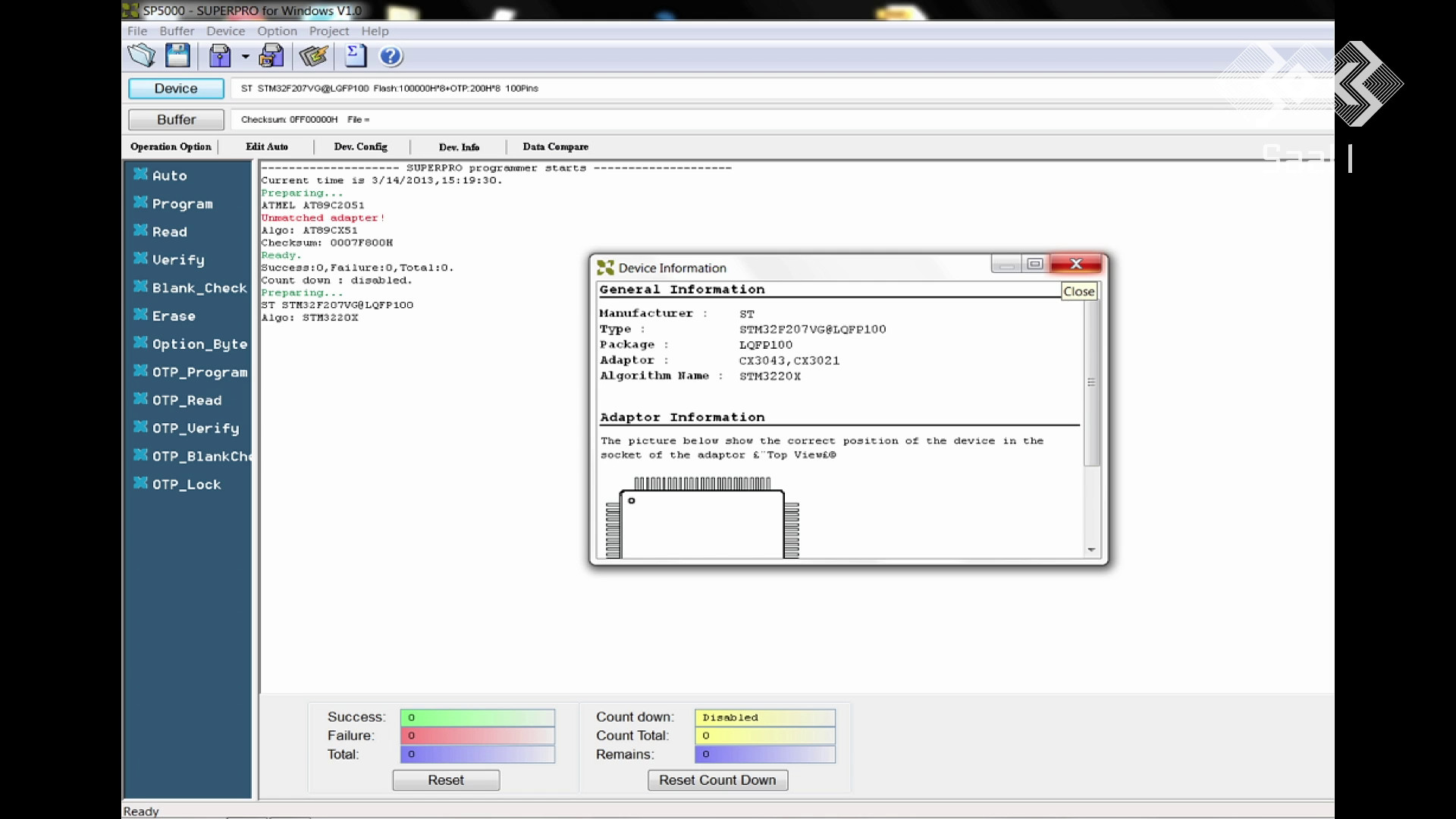Viewport: 1456px width, 819px height.
Task: Select the Data Compare tab
Action: (556, 147)
